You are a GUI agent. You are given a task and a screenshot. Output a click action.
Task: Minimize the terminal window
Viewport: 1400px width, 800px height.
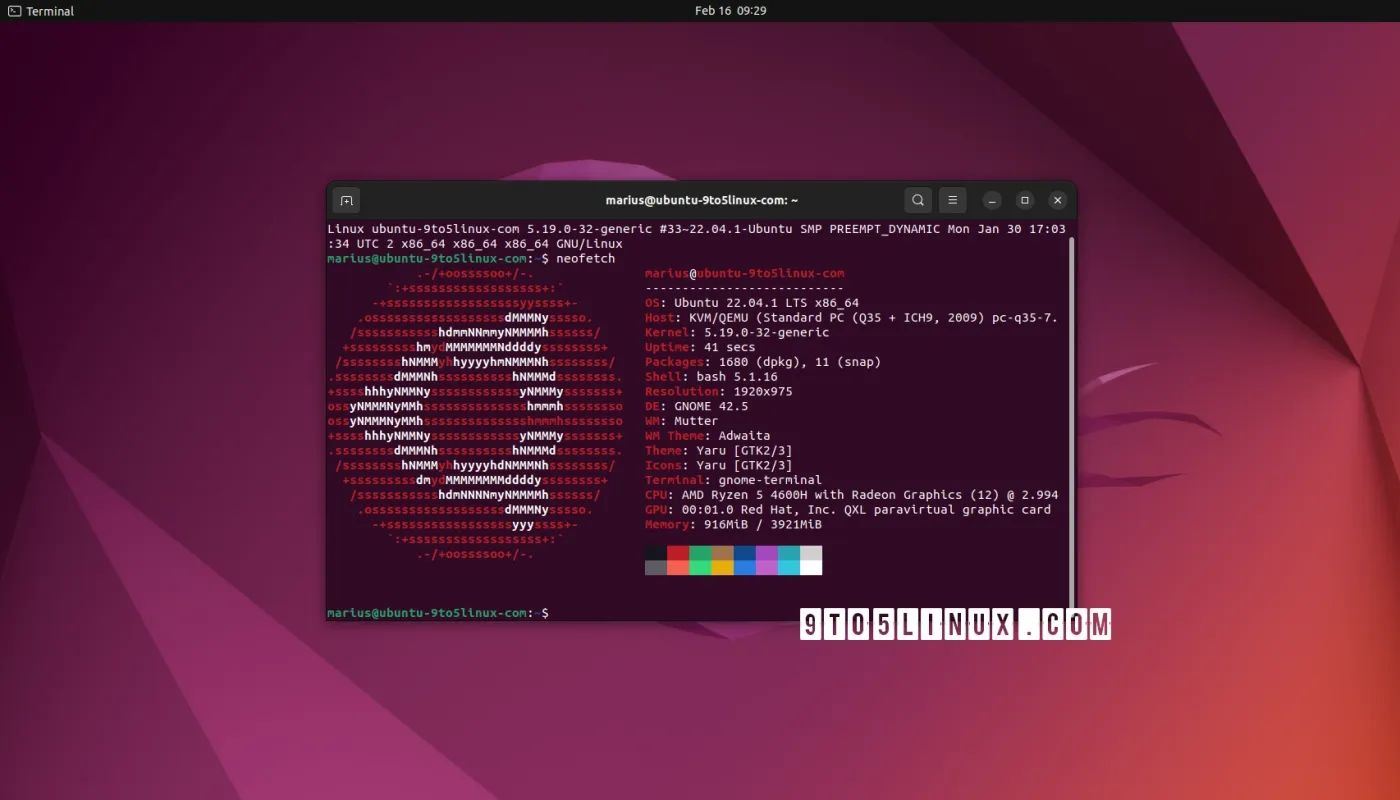tap(991, 200)
